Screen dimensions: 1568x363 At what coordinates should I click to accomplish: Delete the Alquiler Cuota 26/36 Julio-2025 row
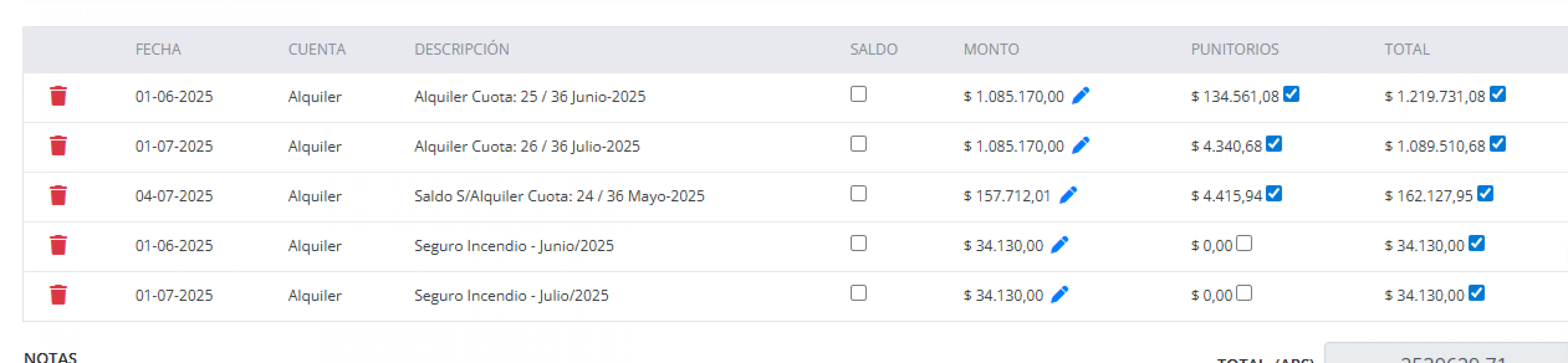tap(58, 146)
